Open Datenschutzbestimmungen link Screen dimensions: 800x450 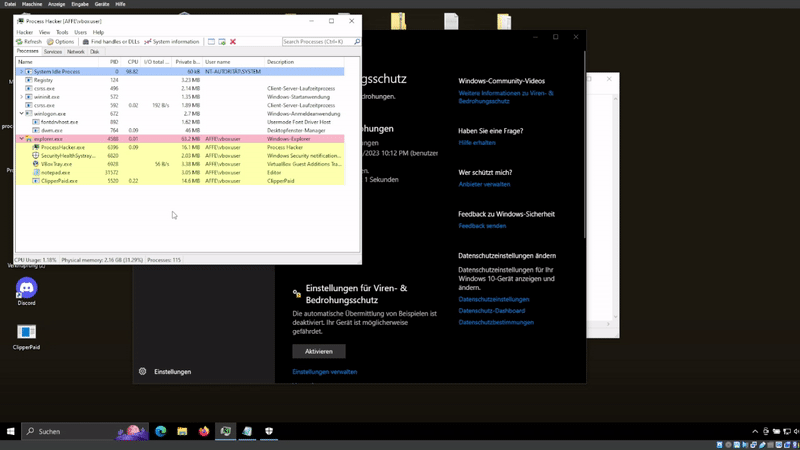(x=496, y=322)
